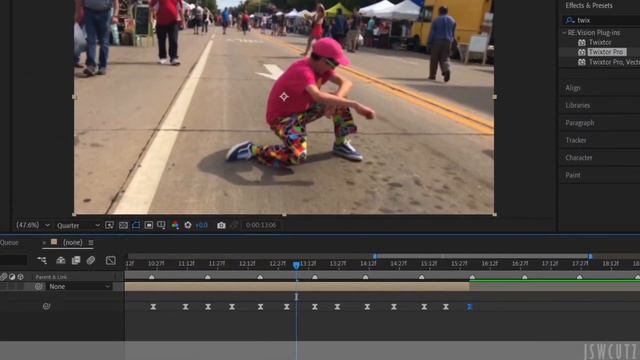This screenshot has height=360, width=640.
Task: Click the 3D layer column header icon
Action: coord(20,277)
